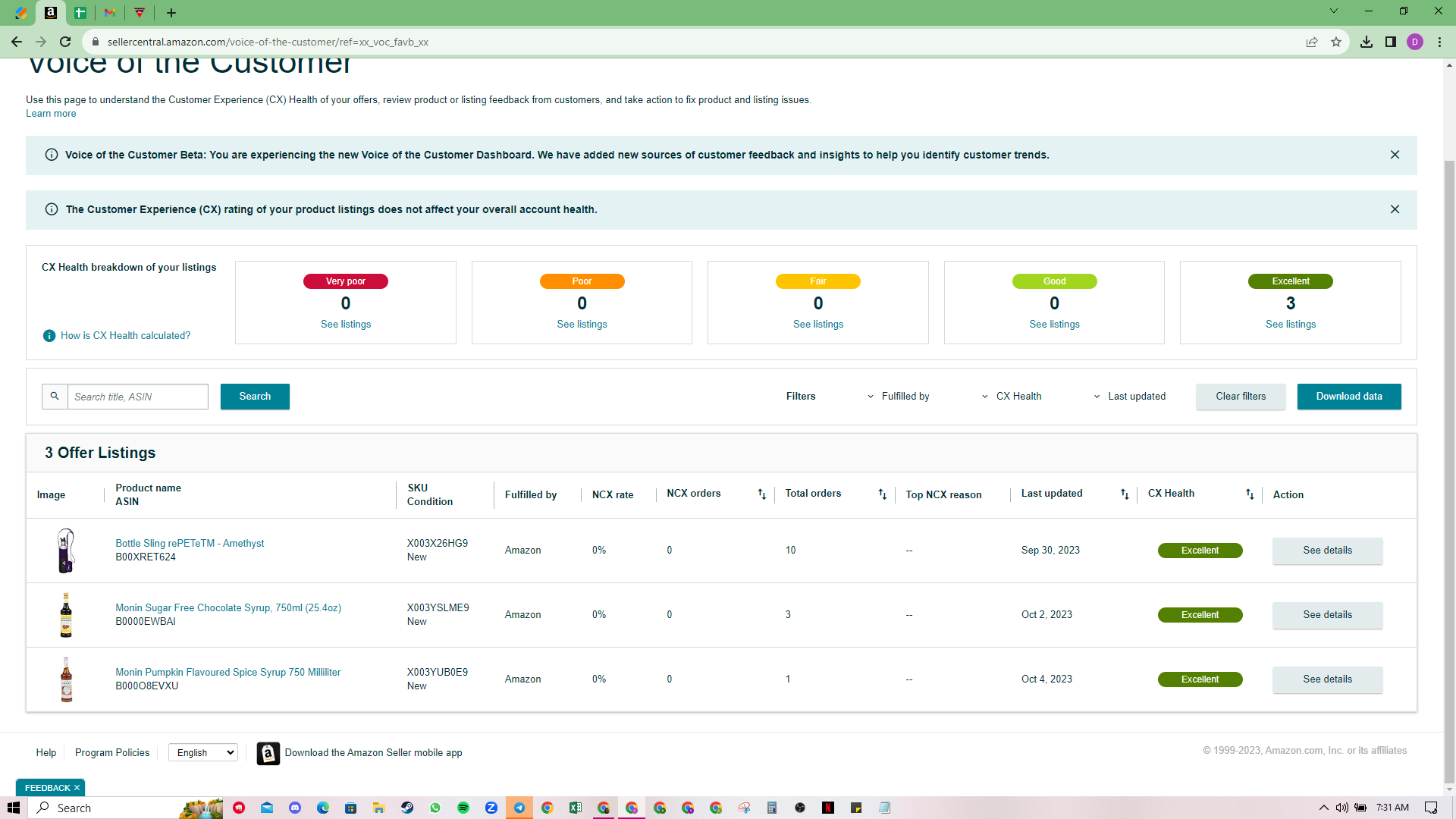Open the English language dropdown
The height and width of the screenshot is (819, 1456).
203,752
